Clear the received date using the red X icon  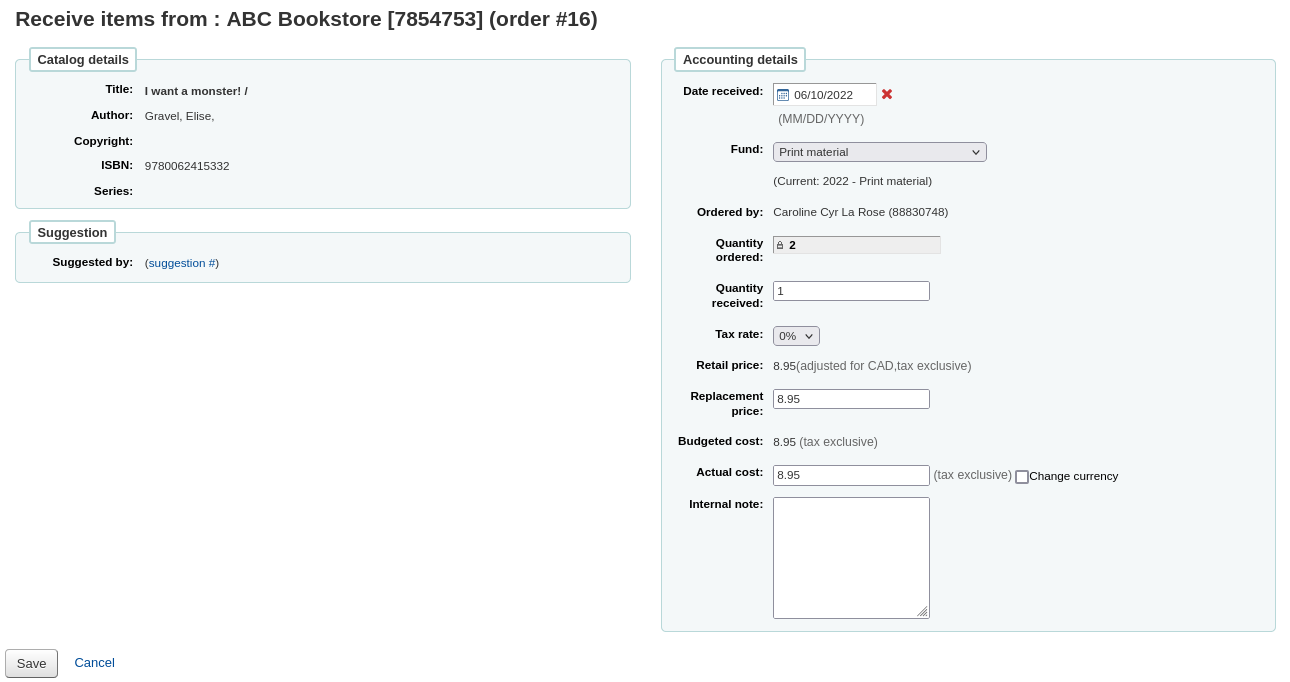[x=887, y=94]
